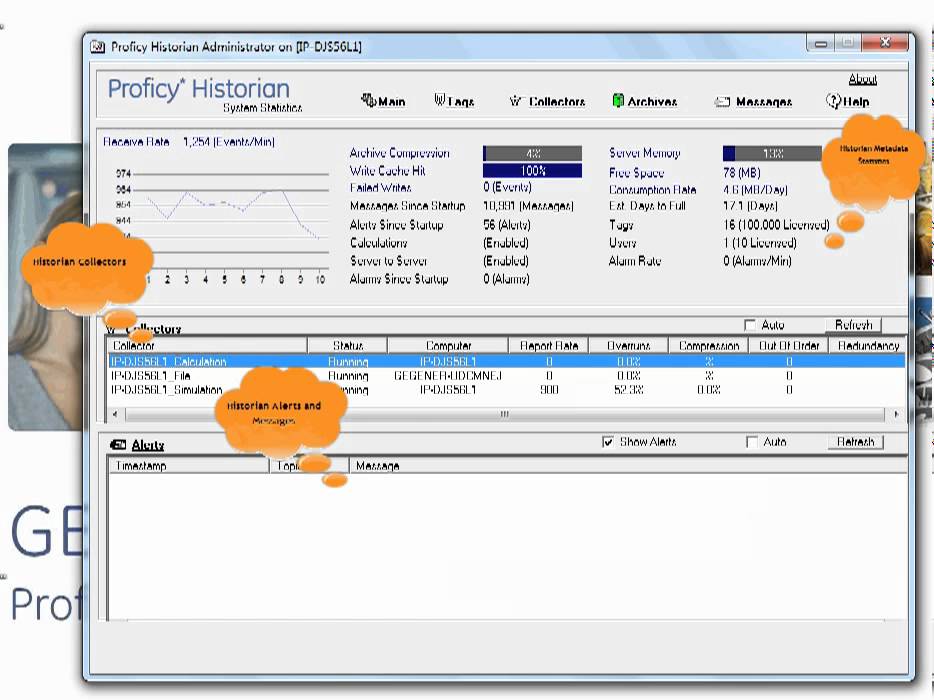Image resolution: width=934 pixels, height=700 pixels.
Task: Open the Archives page
Action: (x=652, y=102)
